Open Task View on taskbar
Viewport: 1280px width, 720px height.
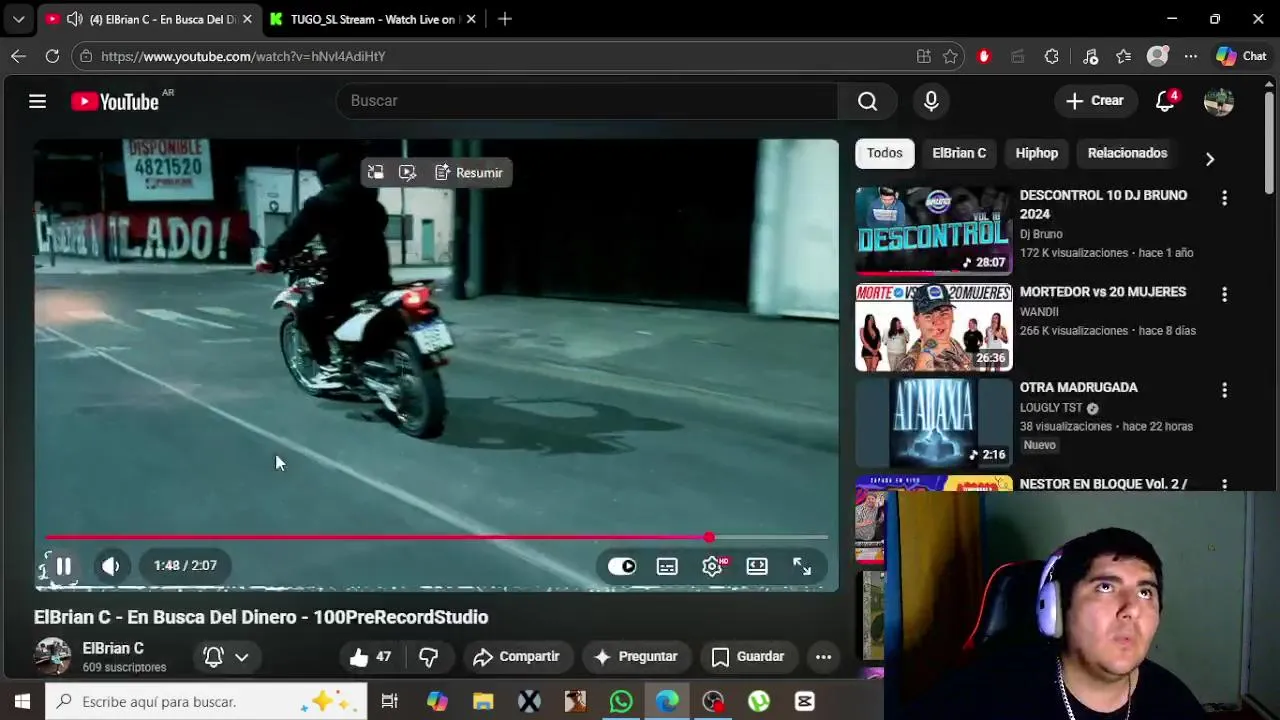pos(389,702)
